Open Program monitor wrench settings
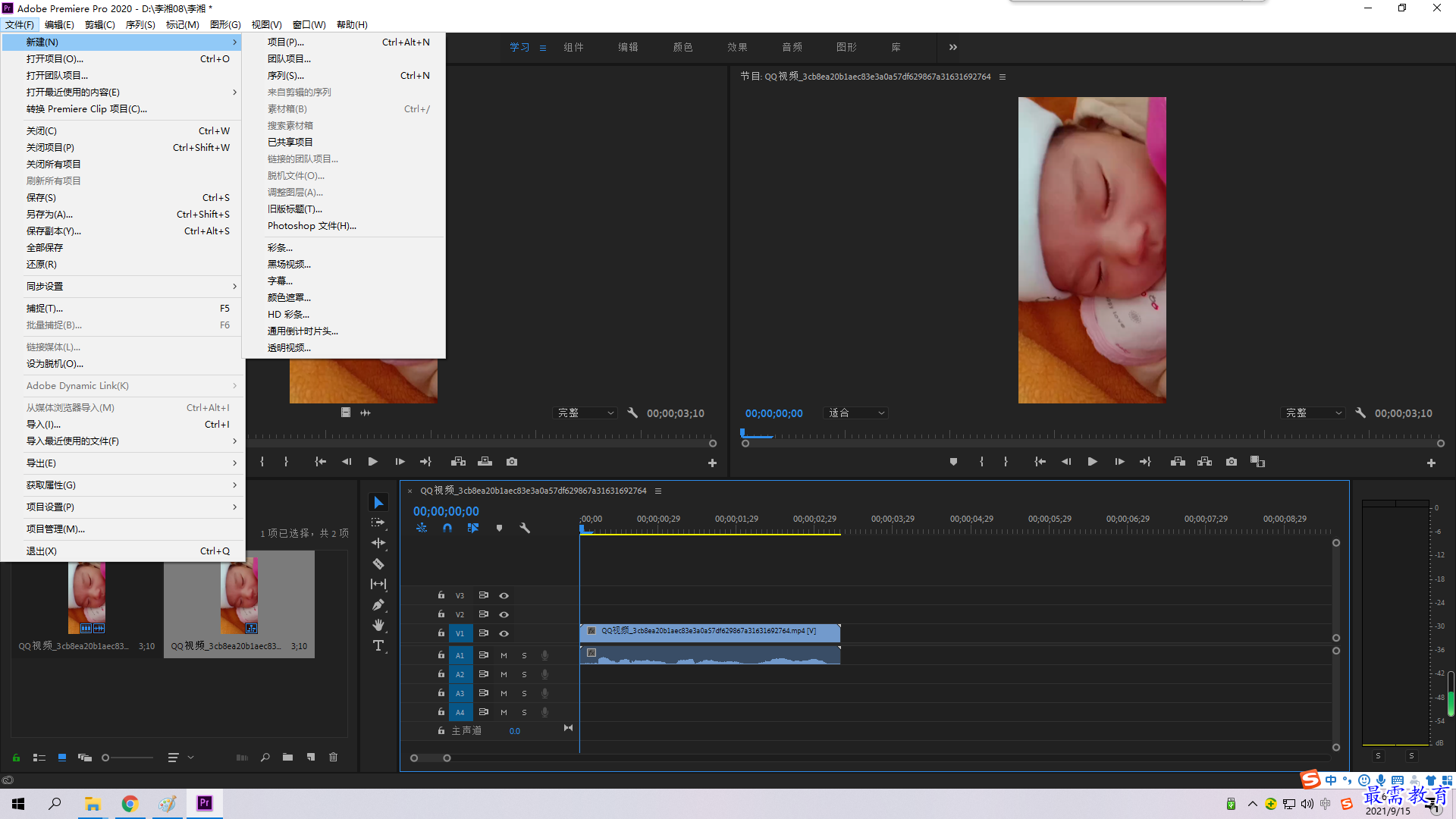The image size is (1456, 819). pos(1360,413)
